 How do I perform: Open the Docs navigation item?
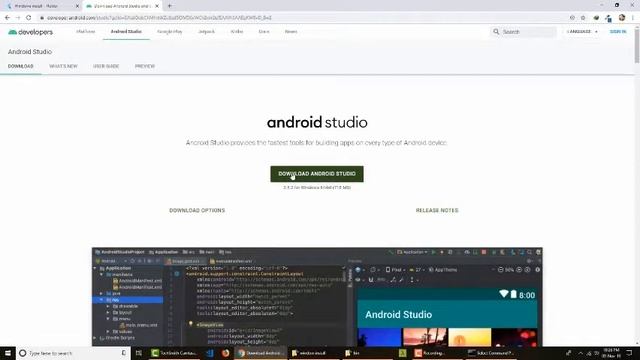pyautogui.click(x=264, y=31)
